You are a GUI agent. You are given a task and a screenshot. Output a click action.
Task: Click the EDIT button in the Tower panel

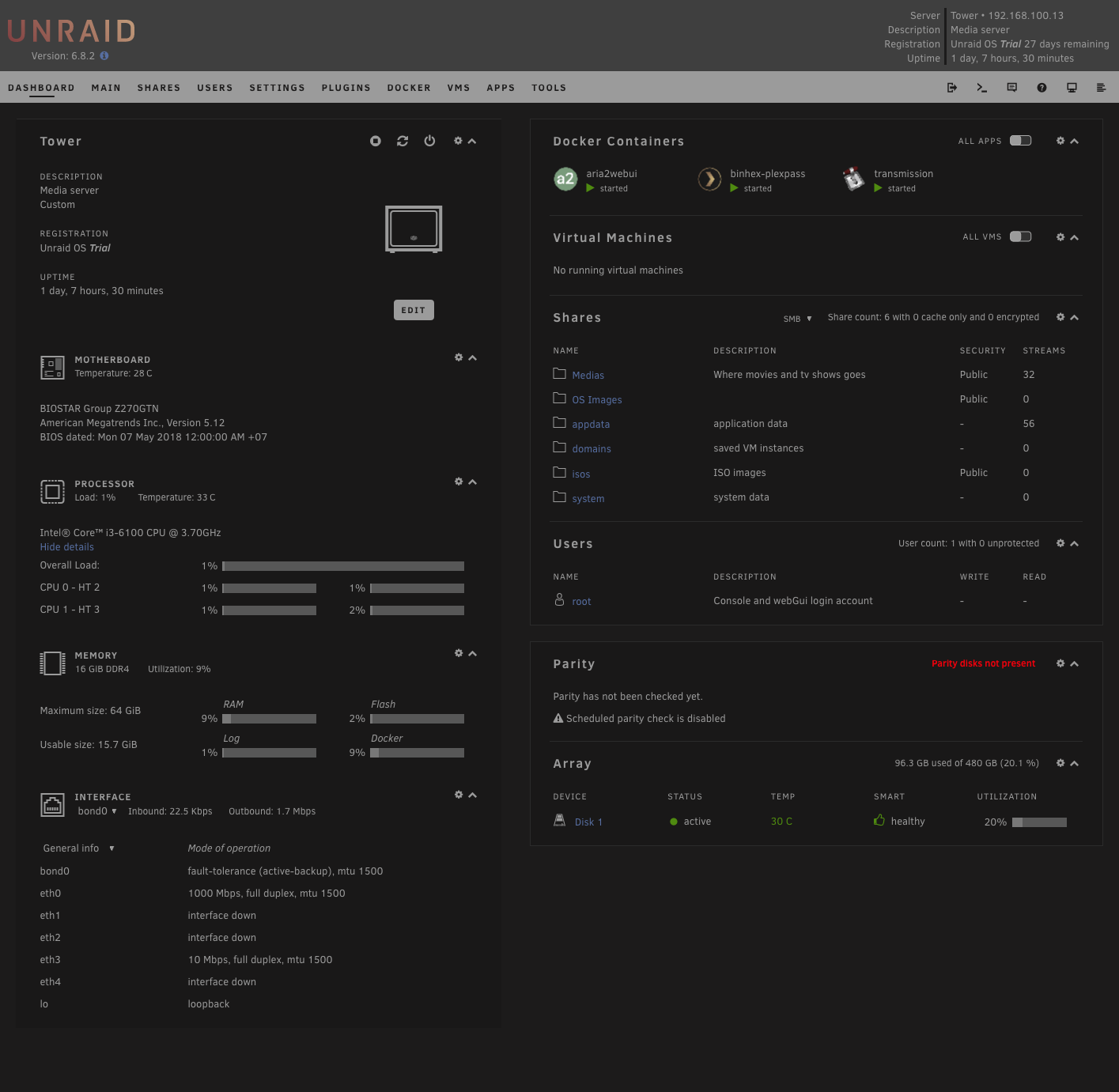tap(414, 310)
